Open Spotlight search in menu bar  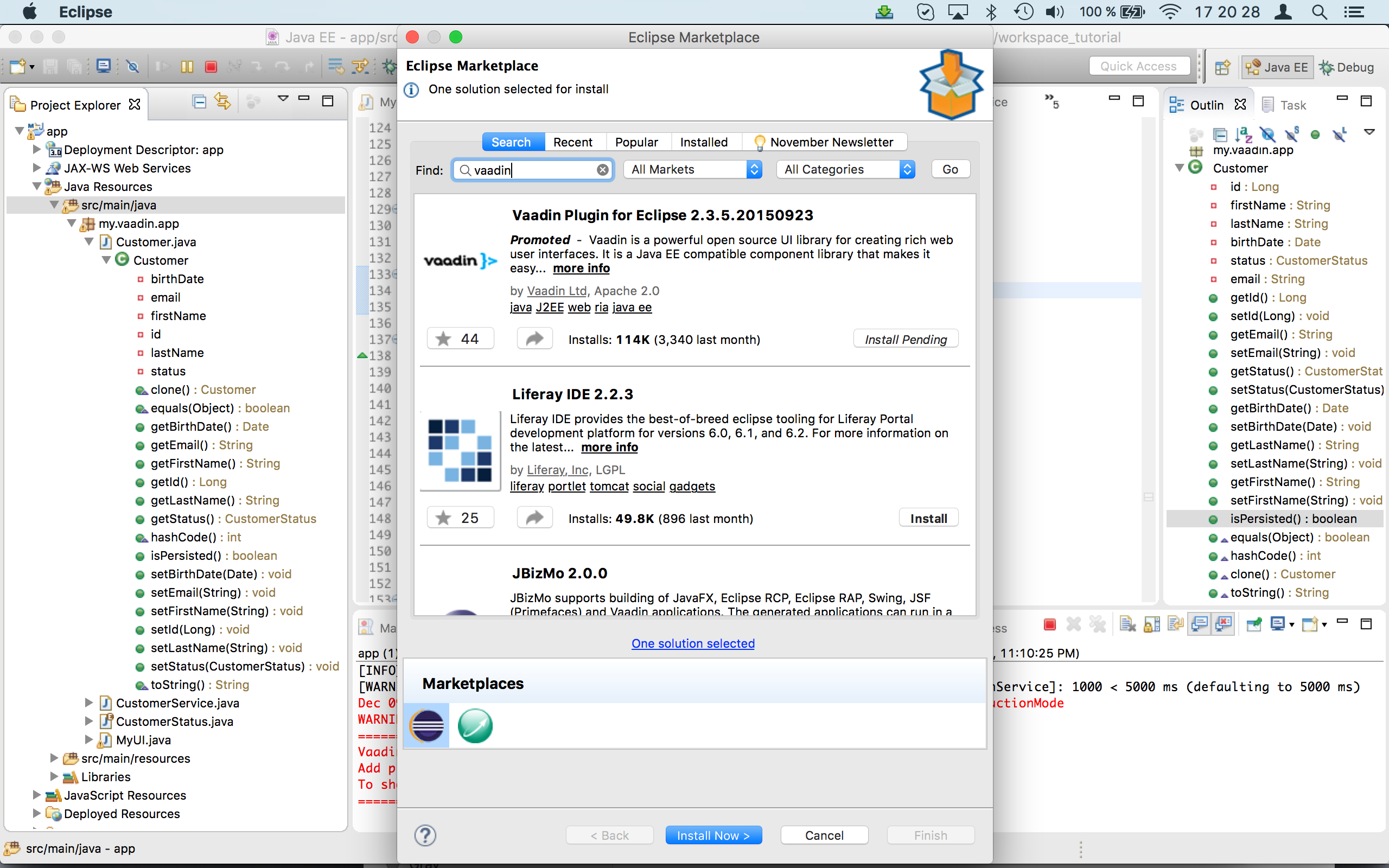[1320, 12]
